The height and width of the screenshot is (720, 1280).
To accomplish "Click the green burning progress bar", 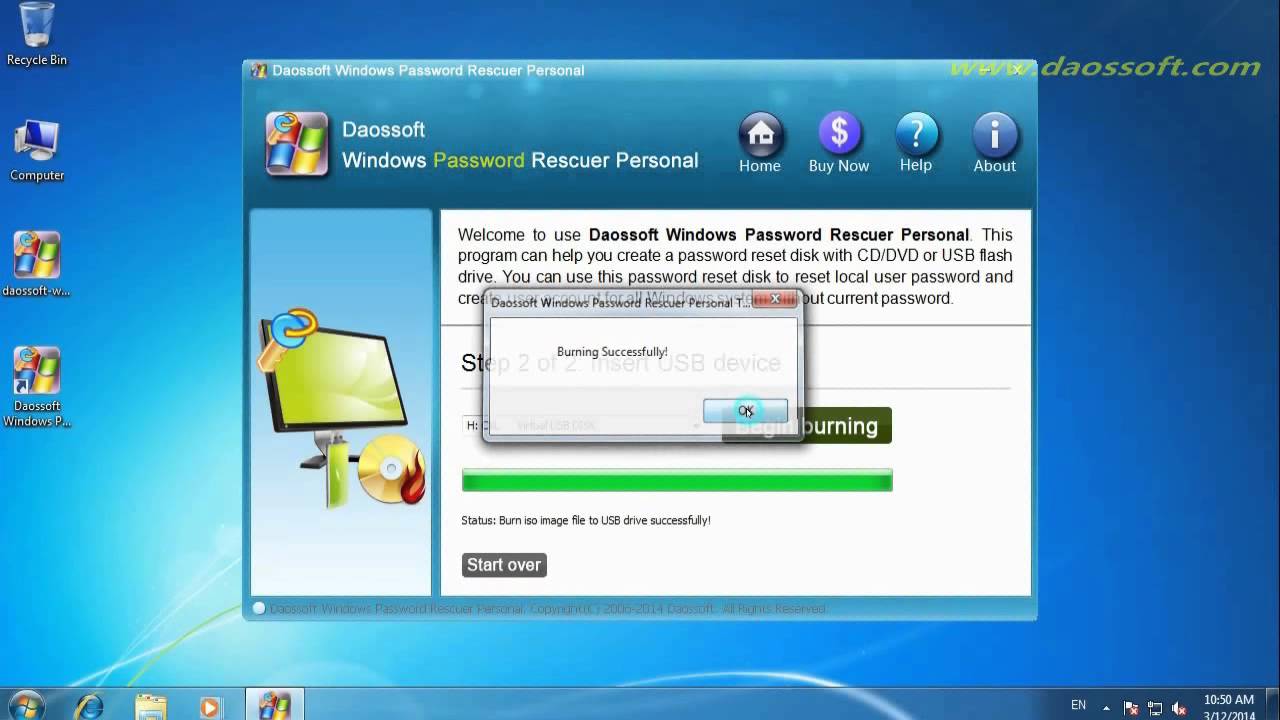I will pos(677,481).
